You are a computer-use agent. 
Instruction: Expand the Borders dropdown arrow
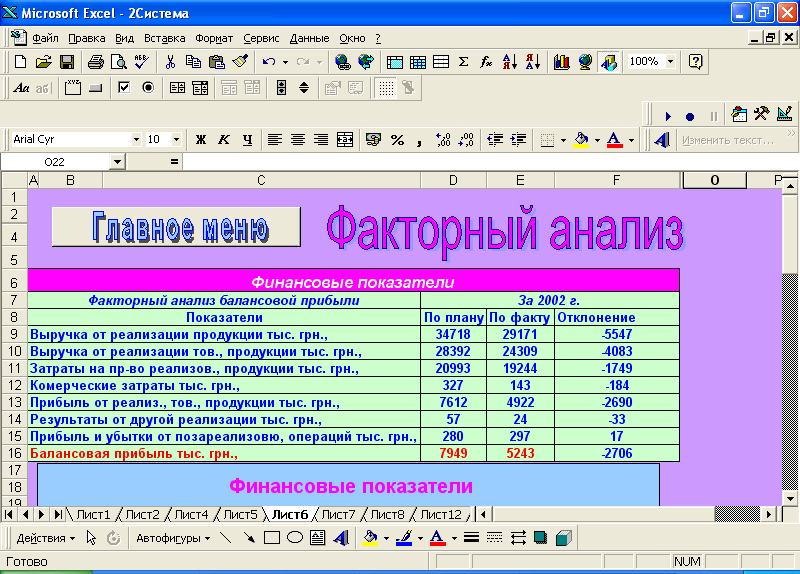[x=563, y=140]
